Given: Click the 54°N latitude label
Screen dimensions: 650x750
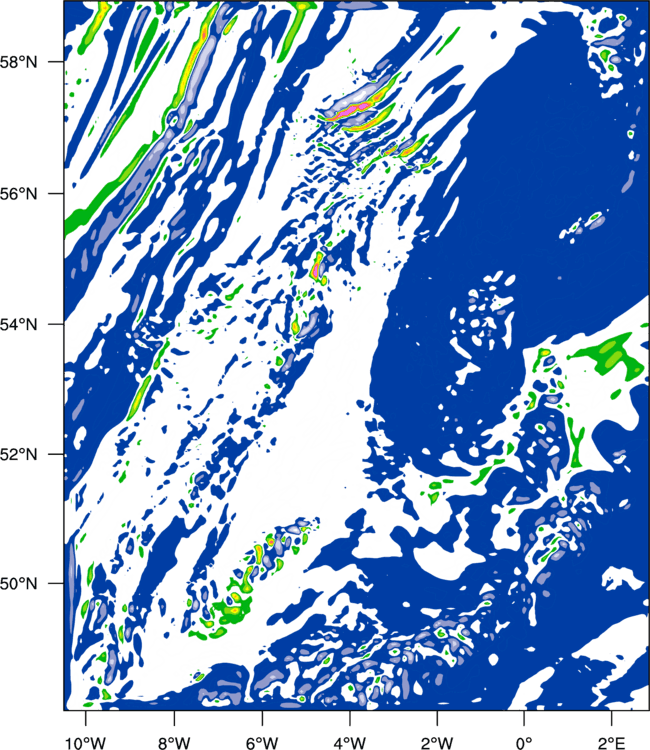Looking at the screenshot, I should [19, 325].
